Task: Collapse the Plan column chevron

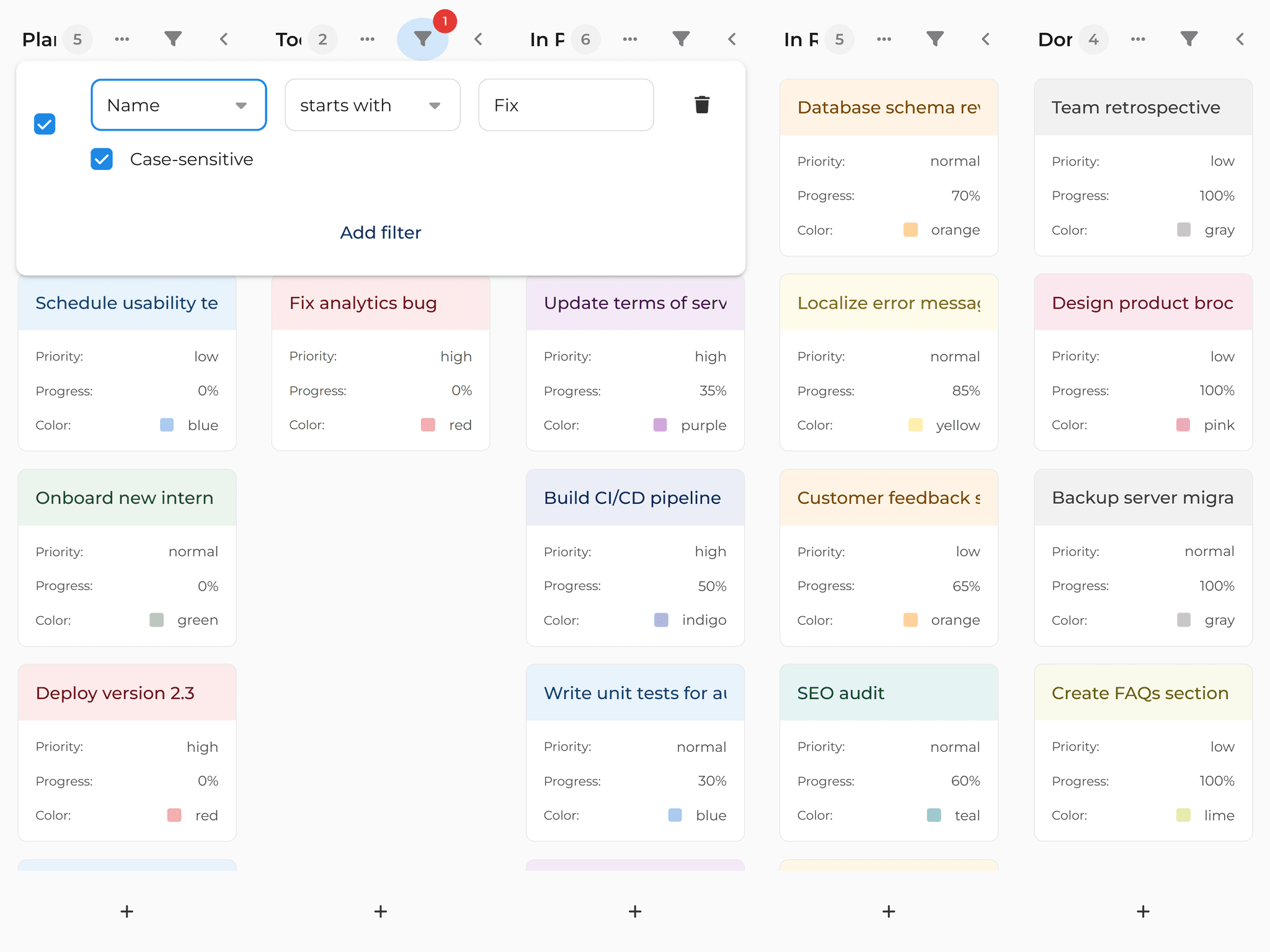Action: tap(224, 39)
